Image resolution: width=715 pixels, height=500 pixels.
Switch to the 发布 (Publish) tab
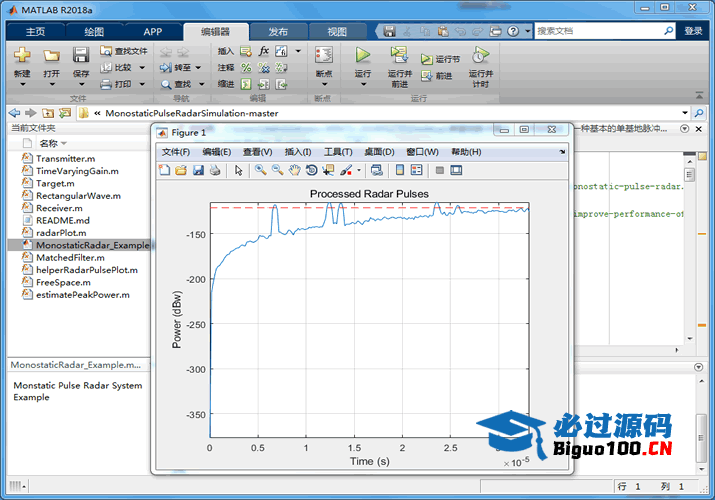278,31
